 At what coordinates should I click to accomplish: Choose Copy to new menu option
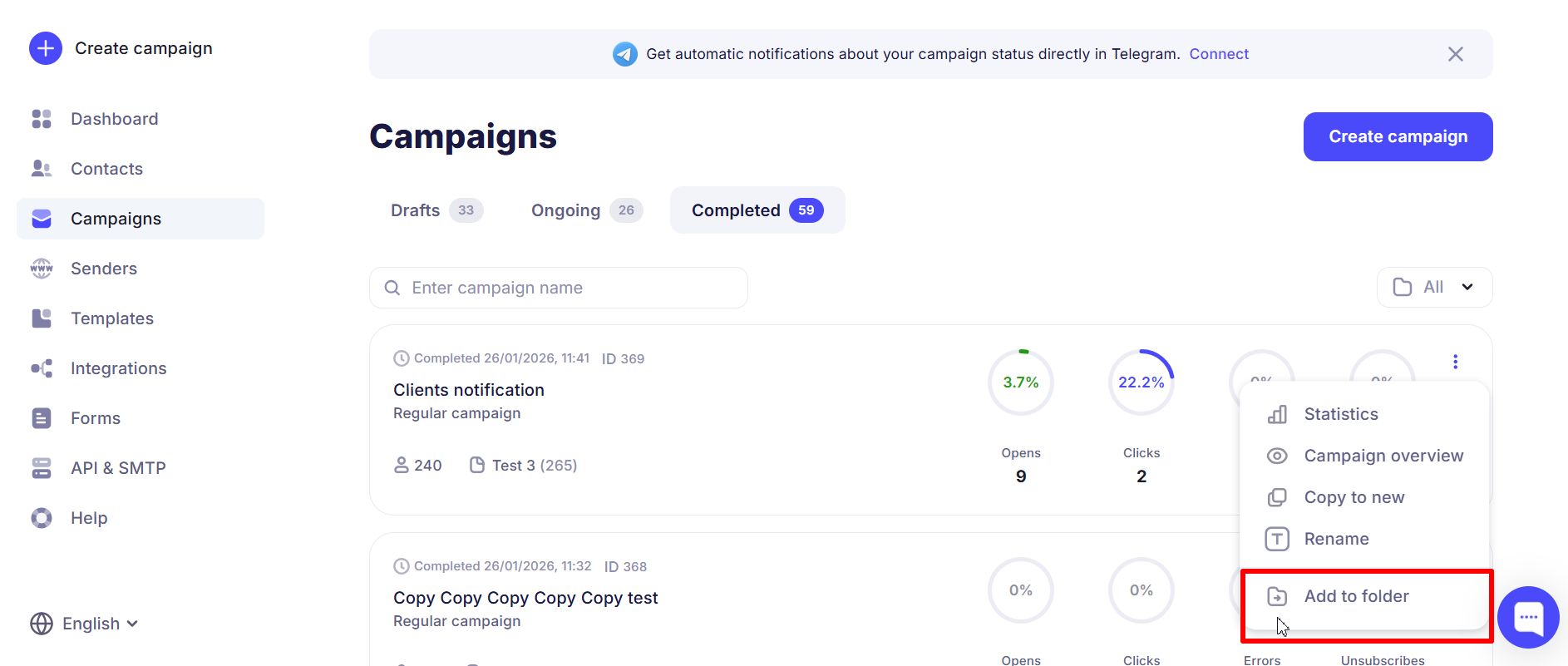[1354, 497]
